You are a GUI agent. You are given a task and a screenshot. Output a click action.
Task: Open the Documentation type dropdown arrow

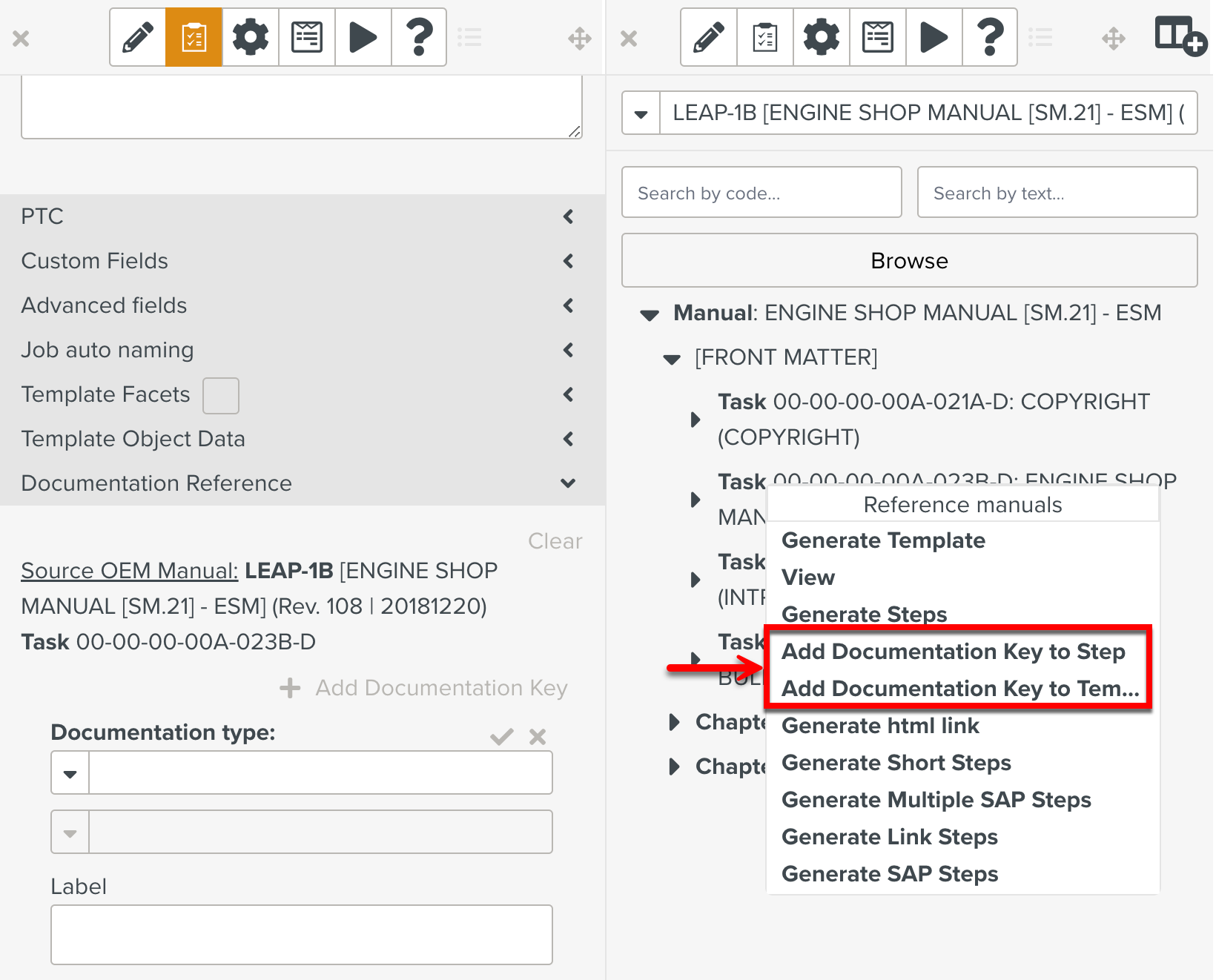point(70,773)
